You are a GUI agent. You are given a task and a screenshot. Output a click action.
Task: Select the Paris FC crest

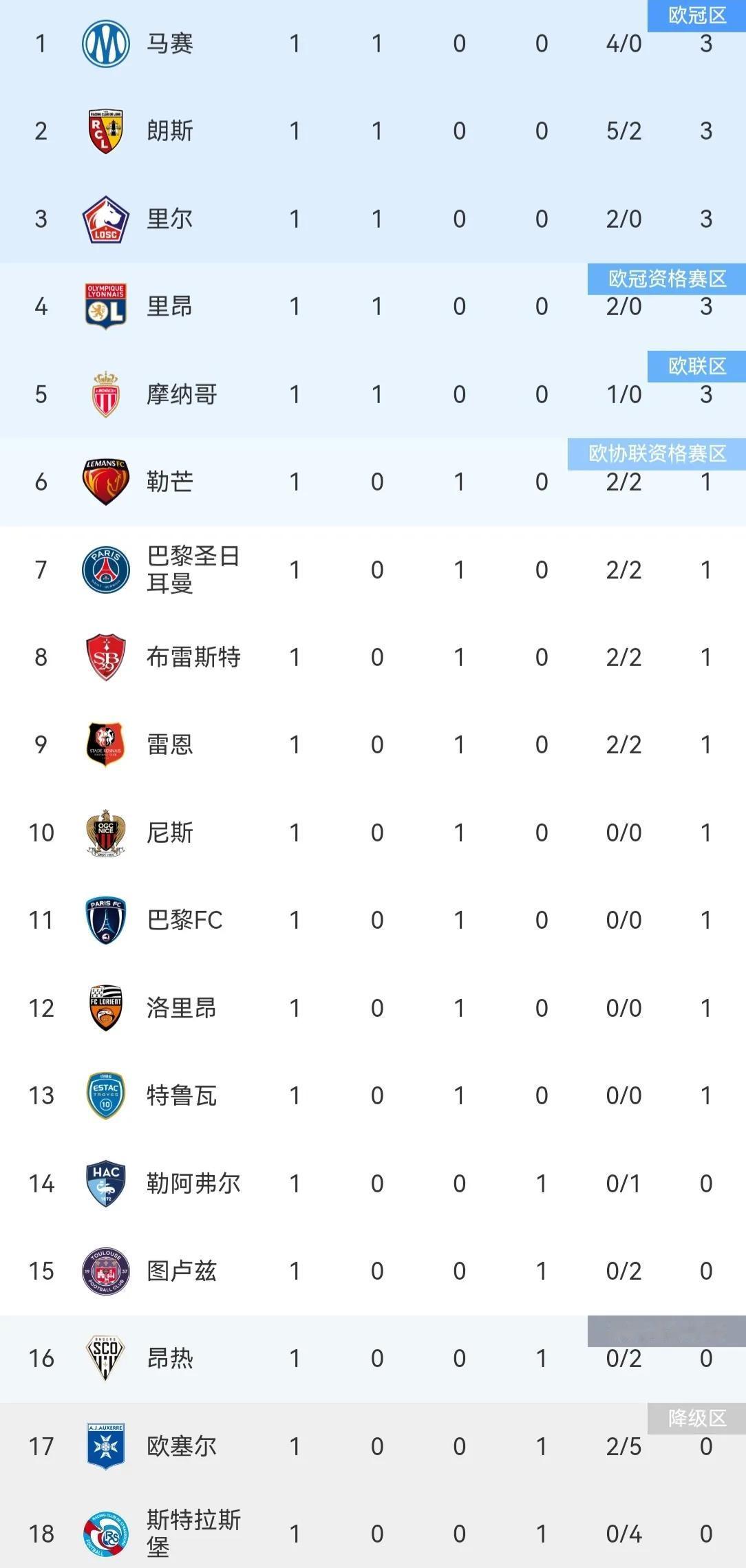(x=105, y=920)
